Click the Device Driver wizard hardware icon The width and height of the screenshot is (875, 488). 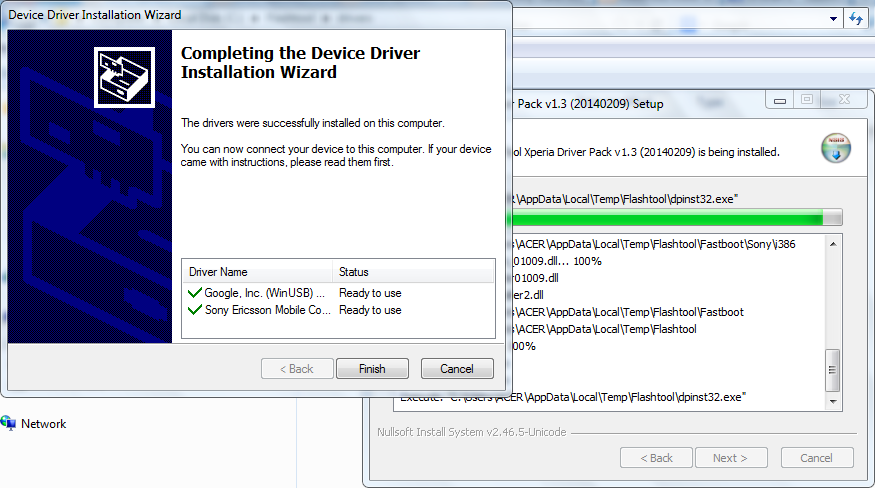pos(124,77)
